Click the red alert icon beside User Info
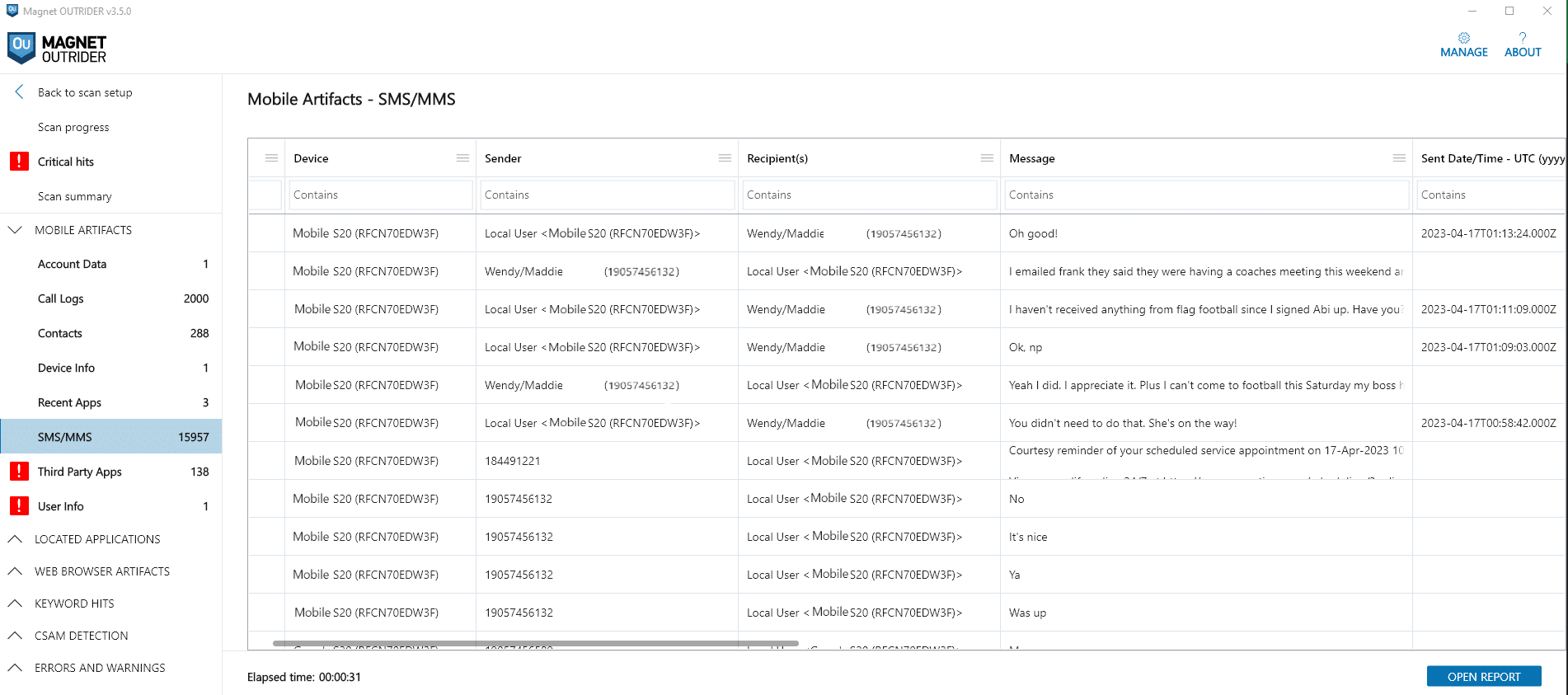 19,506
